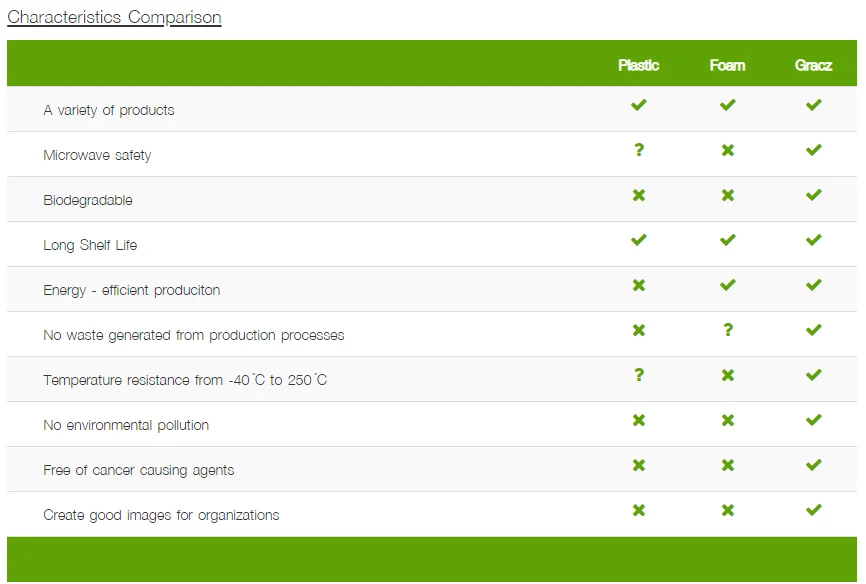
Task: Click Gracz's checkmark for Microwave safety
Action: 813,150
